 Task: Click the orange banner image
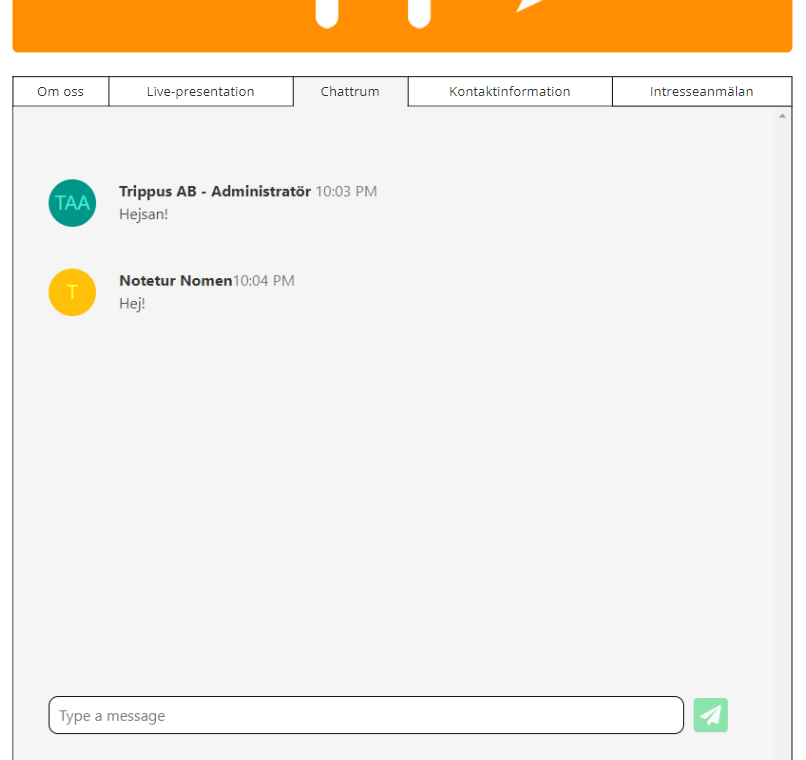[402, 26]
